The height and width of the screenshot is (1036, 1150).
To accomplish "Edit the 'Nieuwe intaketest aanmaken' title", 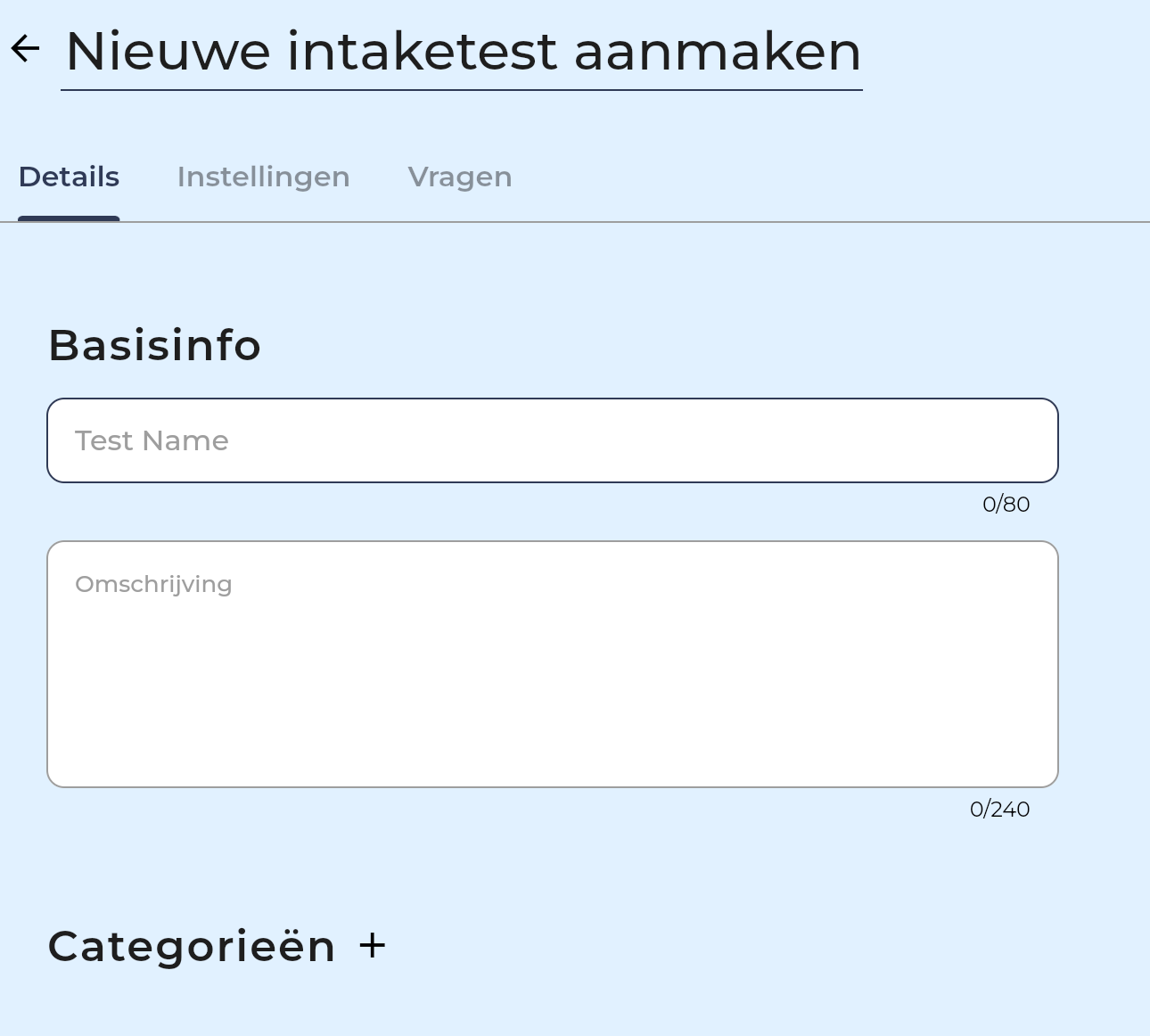I will point(463,52).
